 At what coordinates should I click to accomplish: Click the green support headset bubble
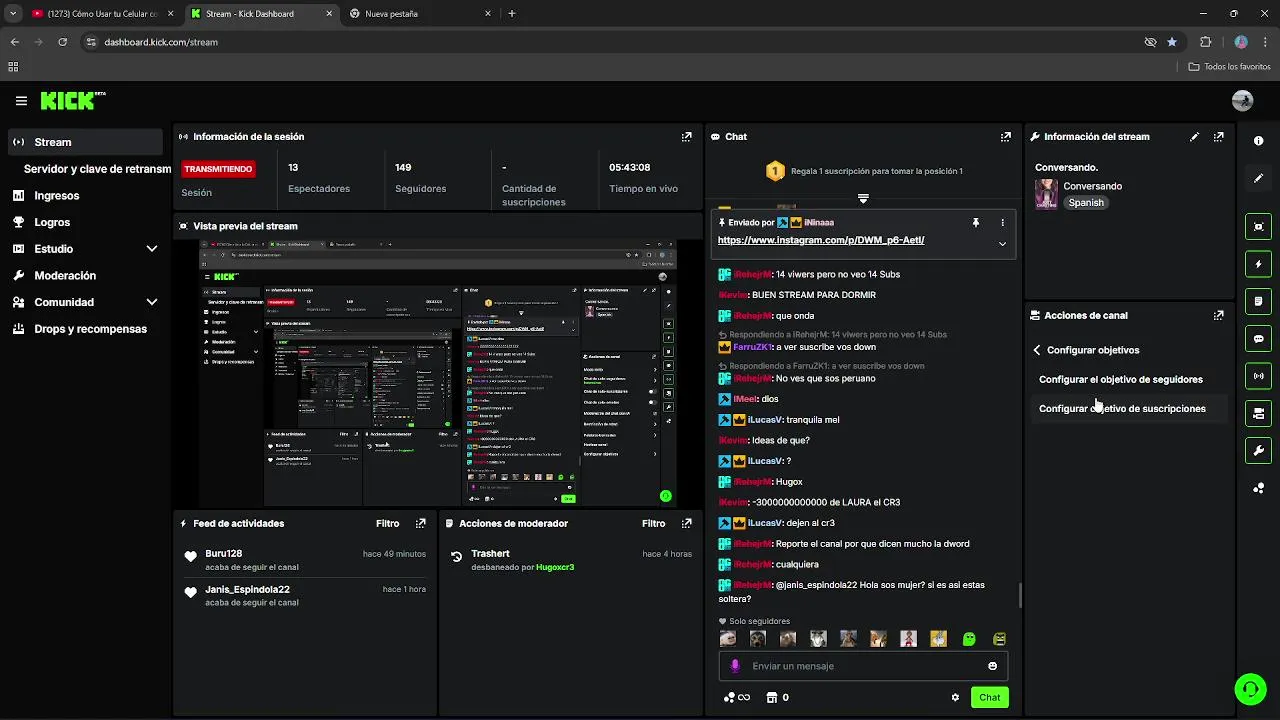(x=1250, y=689)
